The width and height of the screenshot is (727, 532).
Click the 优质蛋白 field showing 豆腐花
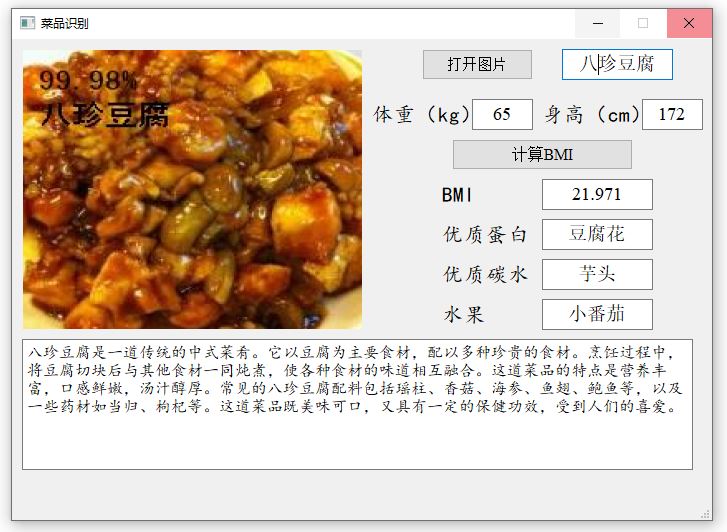(x=597, y=234)
